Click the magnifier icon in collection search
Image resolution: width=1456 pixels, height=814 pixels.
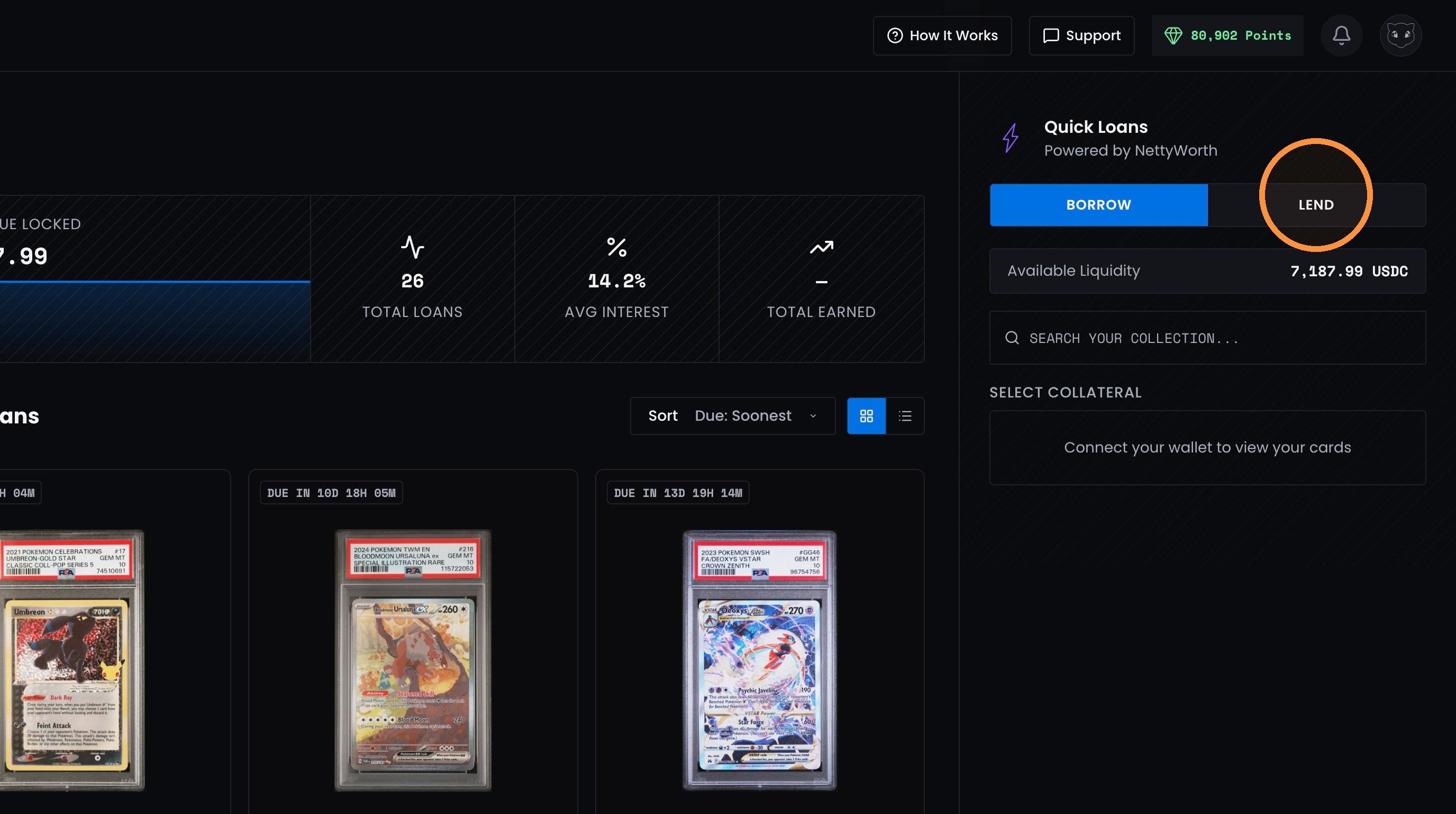click(x=1012, y=338)
